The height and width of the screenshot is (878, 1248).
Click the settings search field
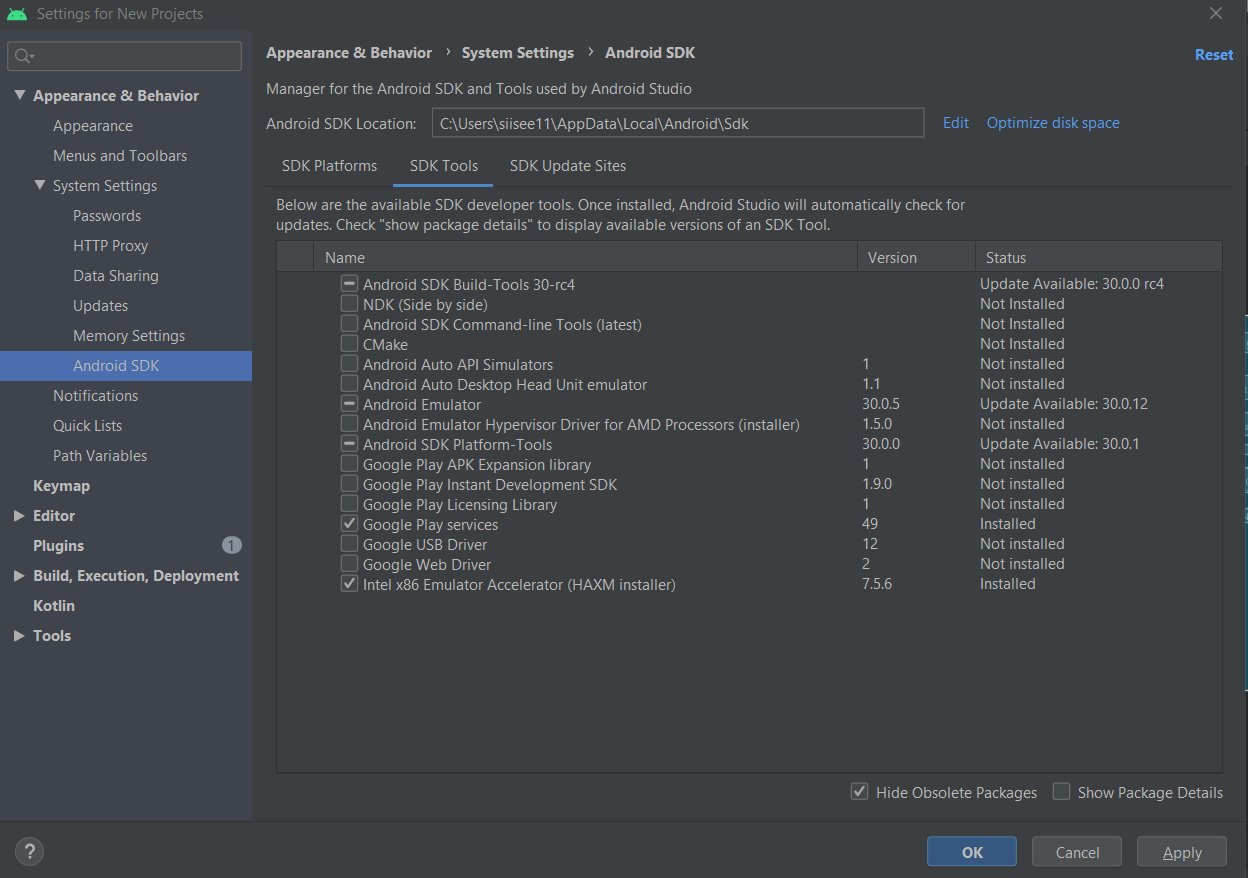point(125,56)
